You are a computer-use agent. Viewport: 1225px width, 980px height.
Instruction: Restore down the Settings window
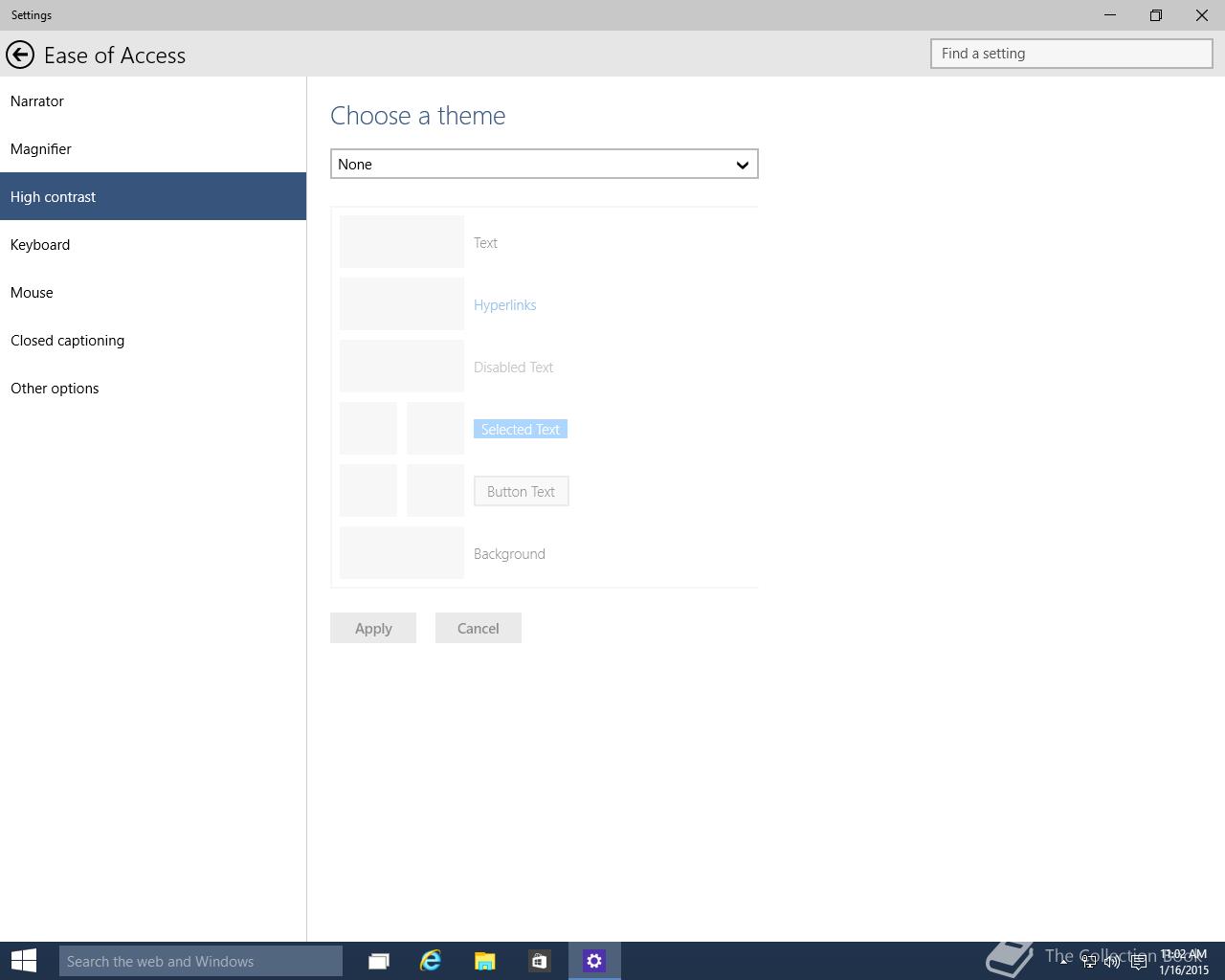click(x=1156, y=15)
